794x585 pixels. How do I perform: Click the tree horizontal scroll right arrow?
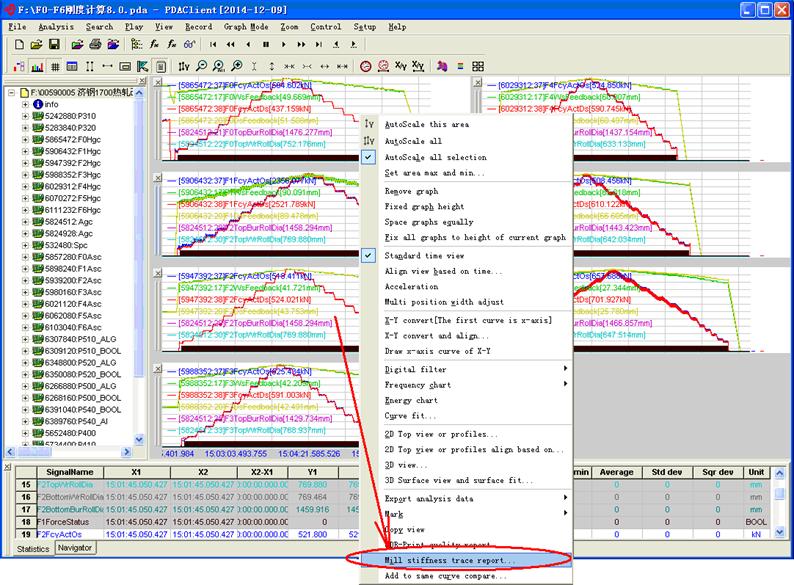[127, 451]
